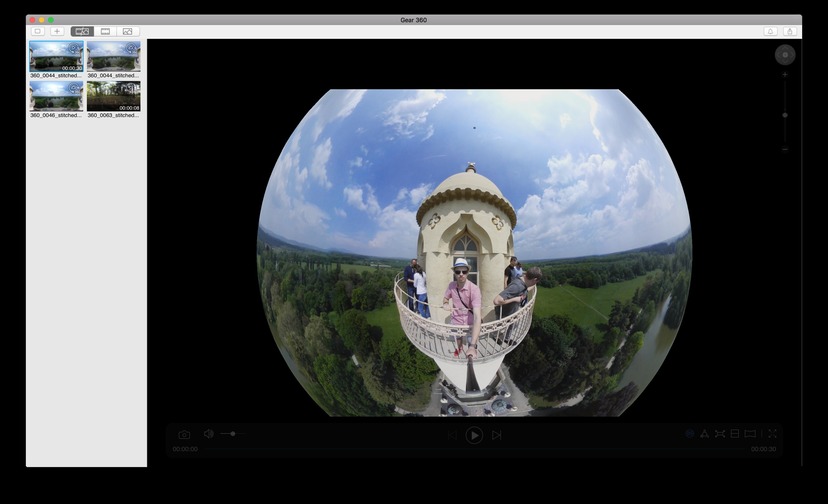Click the volume slider knob
Viewport: 828px width, 504px height.
(233, 434)
